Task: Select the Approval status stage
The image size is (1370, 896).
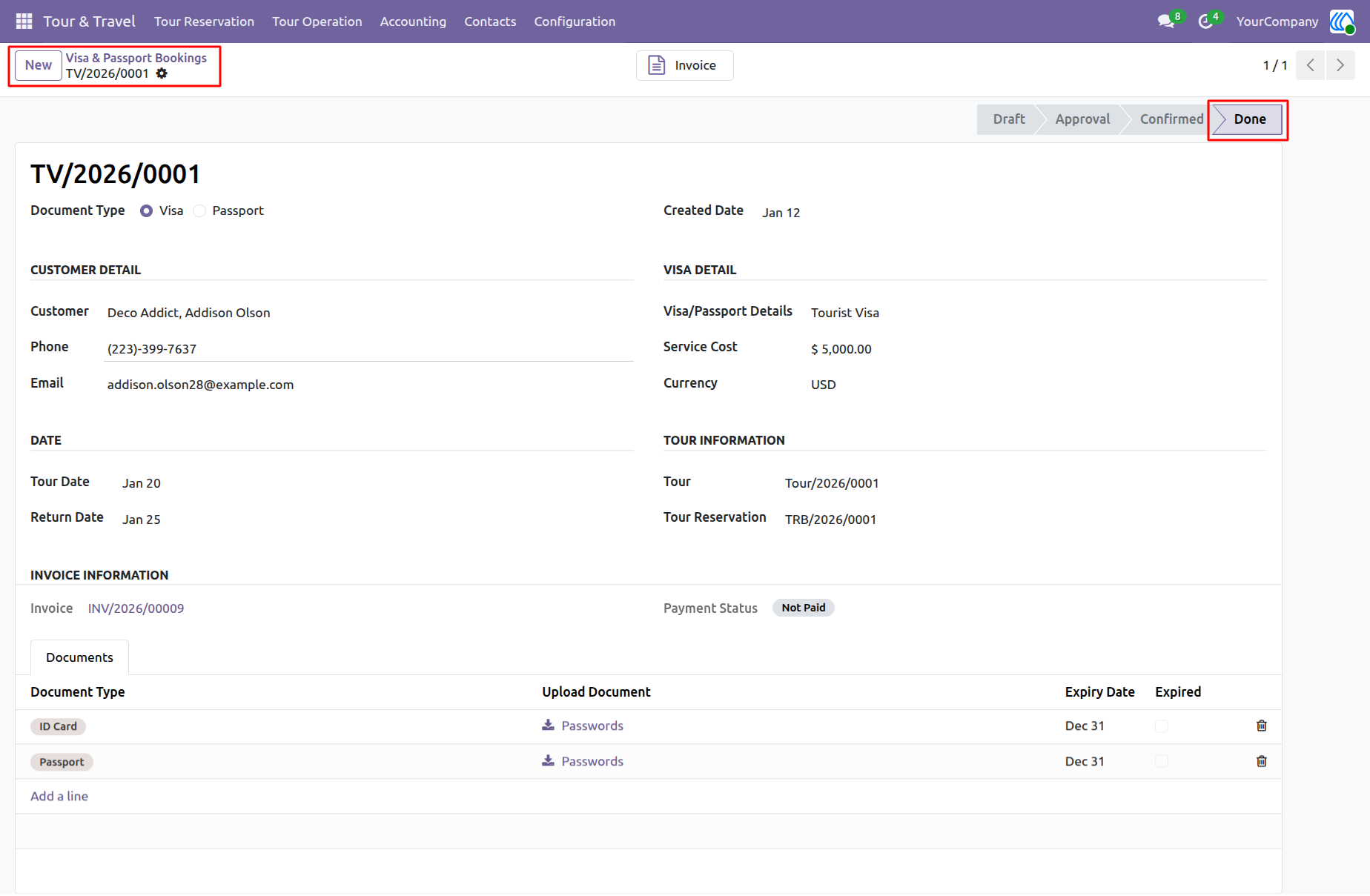Action: coord(1082,119)
